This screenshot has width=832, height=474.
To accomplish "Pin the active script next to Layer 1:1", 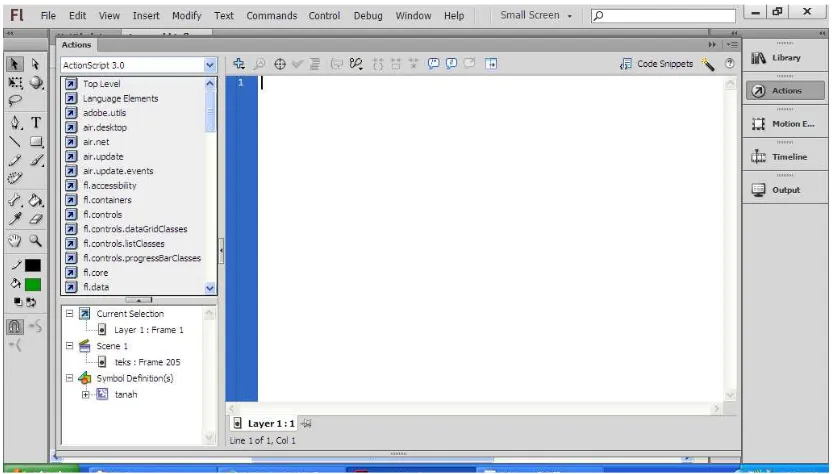I will [x=306, y=424].
